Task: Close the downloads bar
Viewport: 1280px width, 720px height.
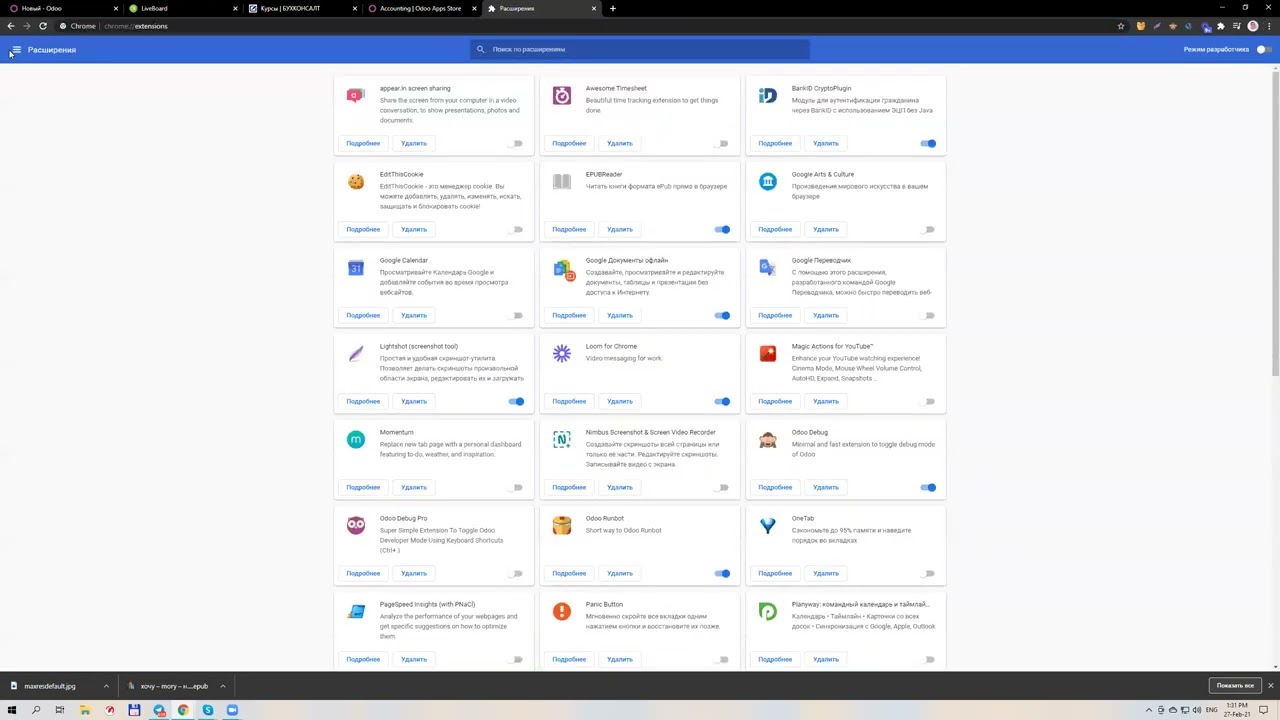Action: pos(1270,686)
